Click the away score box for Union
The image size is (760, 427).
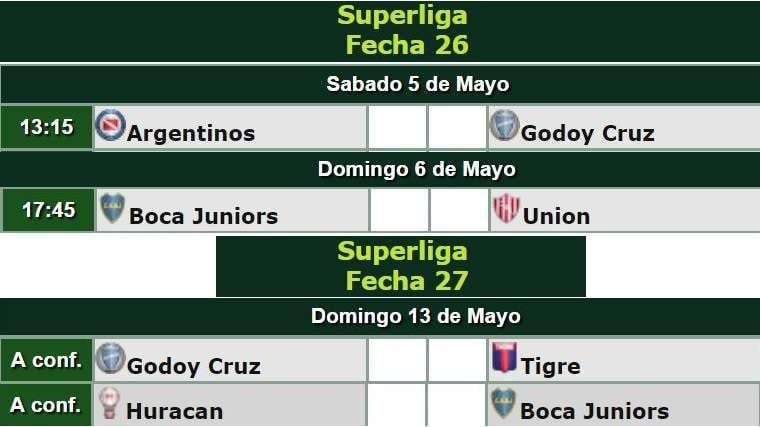(458, 211)
